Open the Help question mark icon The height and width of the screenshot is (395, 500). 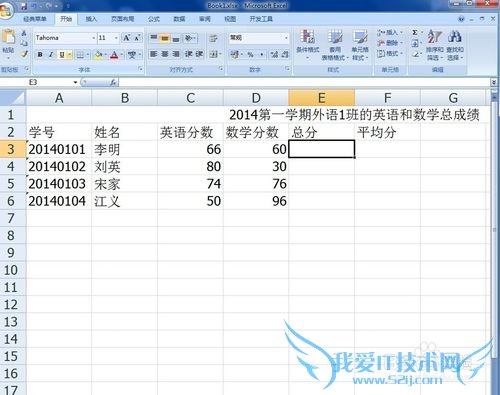[461, 19]
